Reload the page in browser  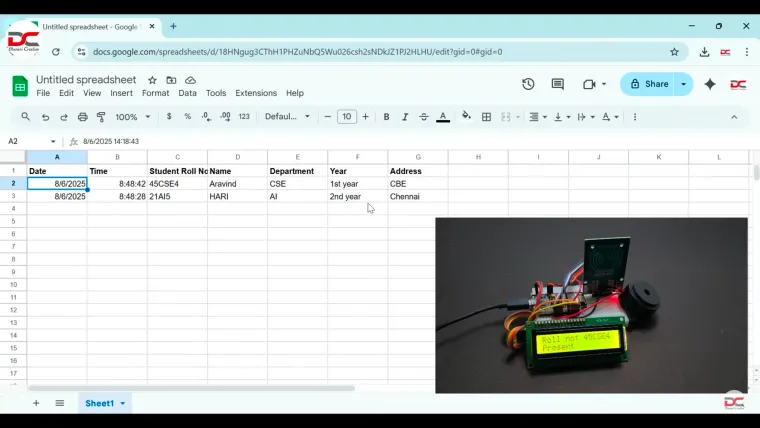tap(56, 52)
